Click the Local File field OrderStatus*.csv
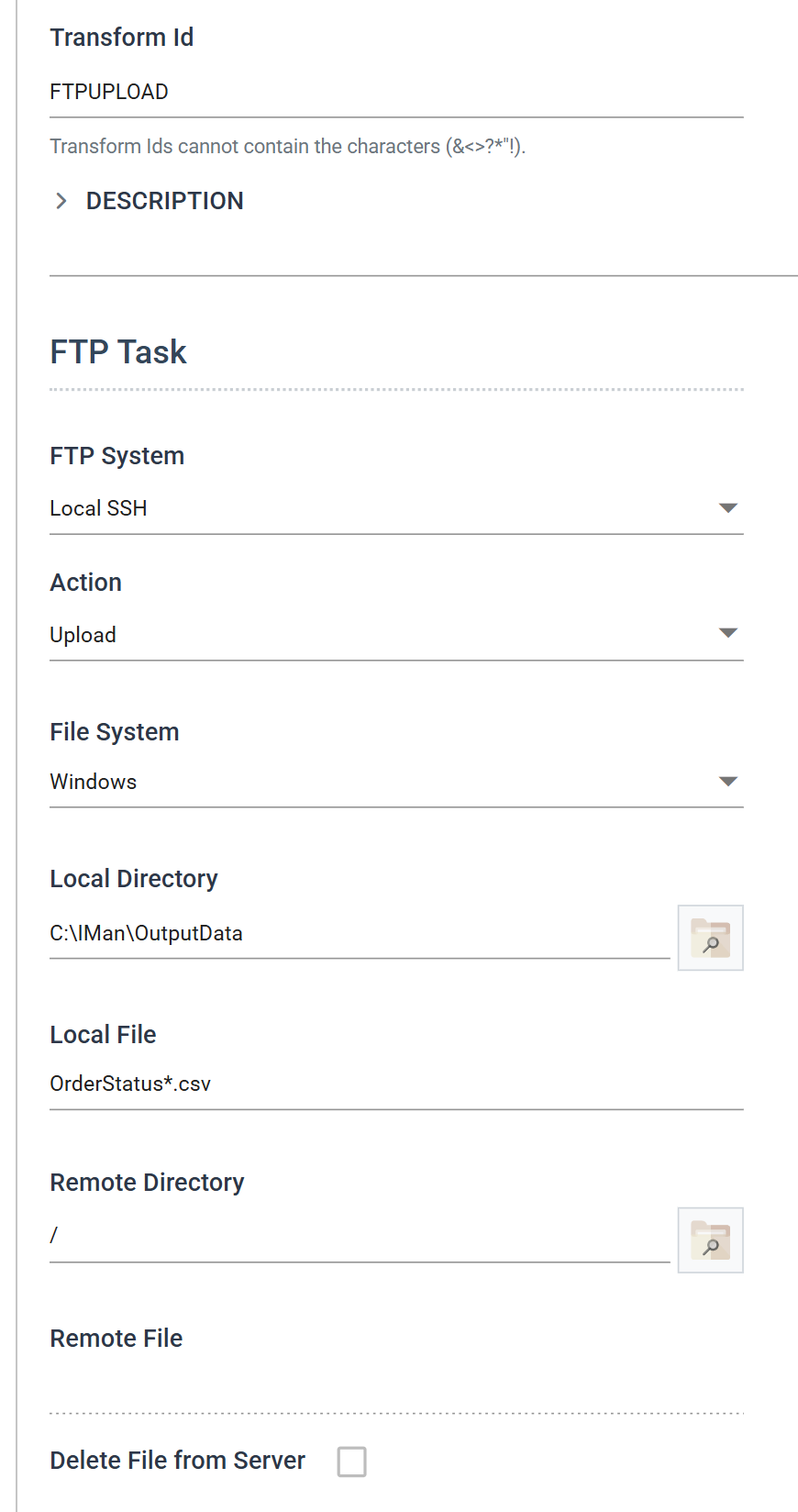This screenshot has height=1512, width=798. point(396,1084)
